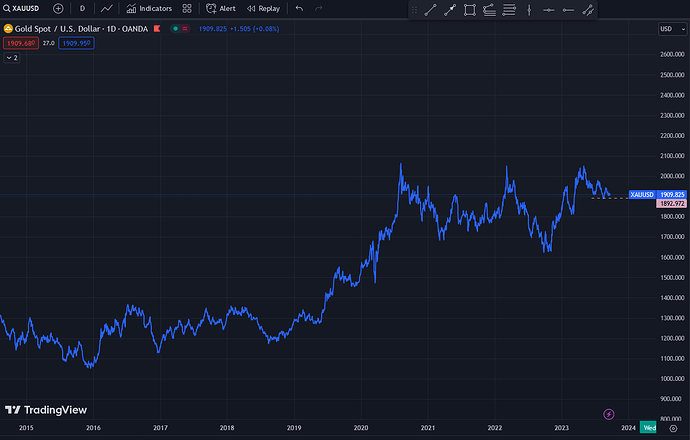Click the 2024 time axis label
Viewport: 690px width, 440px height.
(x=628, y=428)
